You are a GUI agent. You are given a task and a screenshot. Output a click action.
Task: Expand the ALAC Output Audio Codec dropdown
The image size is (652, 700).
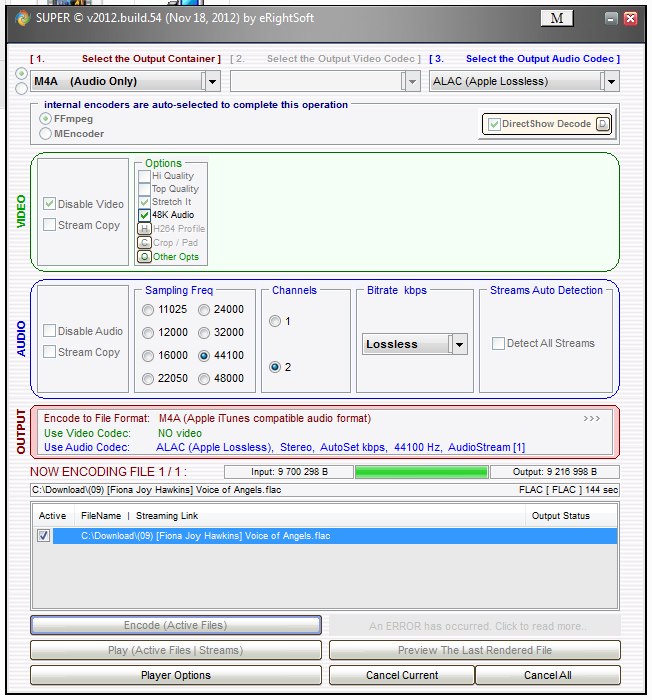click(611, 81)
